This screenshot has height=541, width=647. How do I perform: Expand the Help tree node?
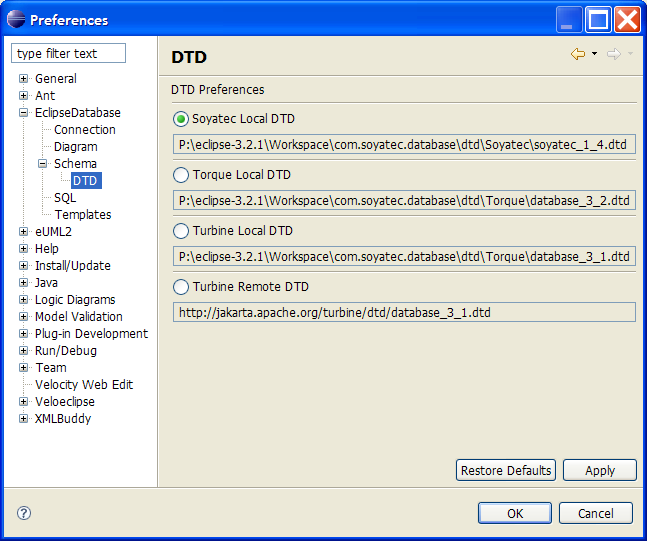[24, 248]
